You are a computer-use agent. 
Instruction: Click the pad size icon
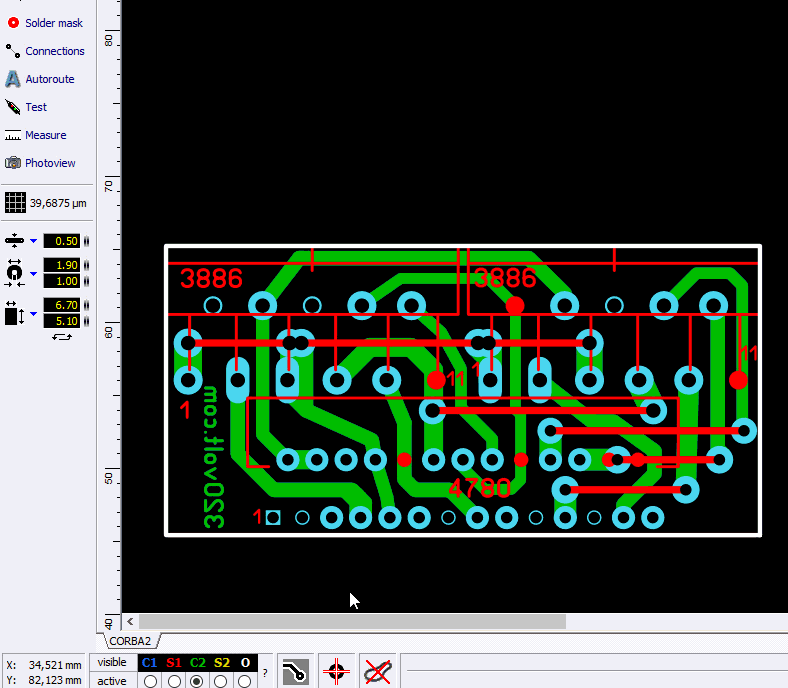[x=14, y=273]
